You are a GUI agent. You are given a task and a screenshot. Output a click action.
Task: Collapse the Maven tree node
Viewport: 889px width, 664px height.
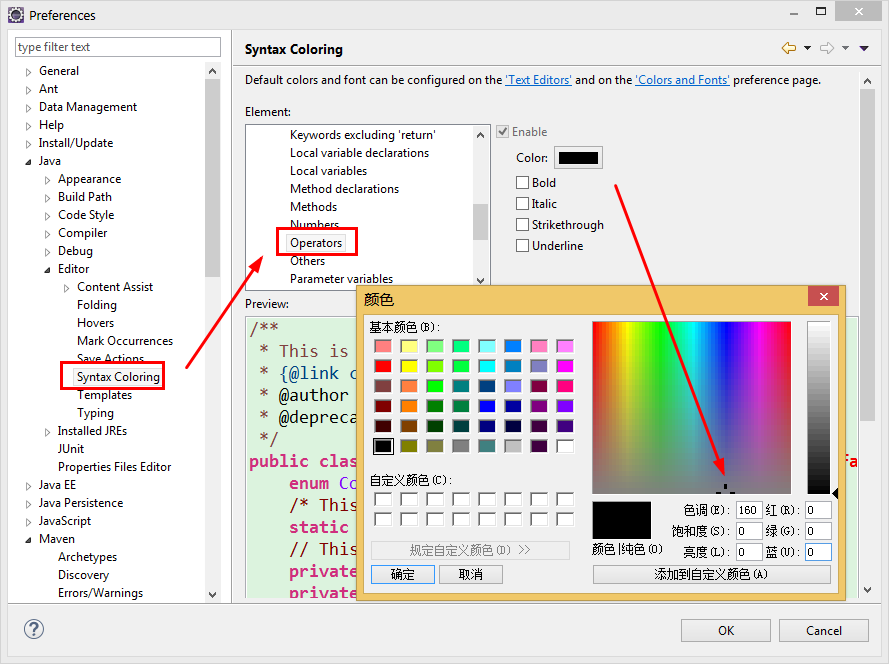point(28,539)
